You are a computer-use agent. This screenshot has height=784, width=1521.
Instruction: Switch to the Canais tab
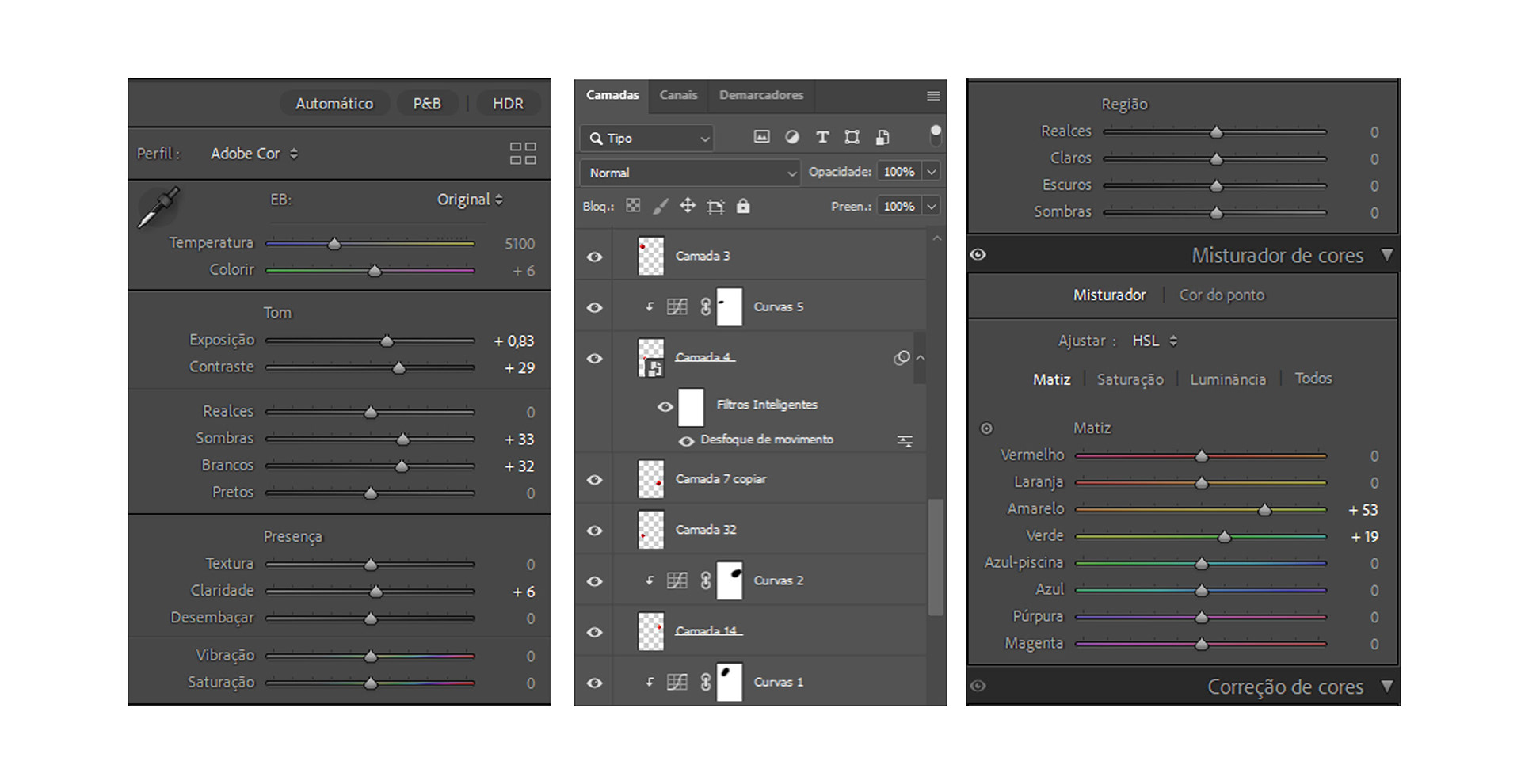(678, 95)
